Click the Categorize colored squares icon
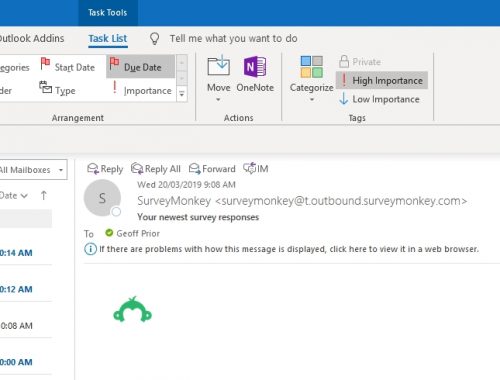Screen dimensions: 500x380 pos(311,67)
